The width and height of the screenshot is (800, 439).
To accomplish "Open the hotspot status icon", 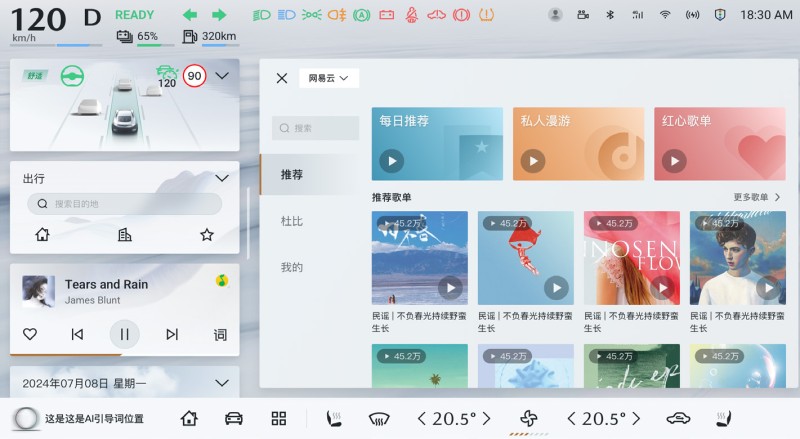I will pyautogui.click(x=692, y=15).
